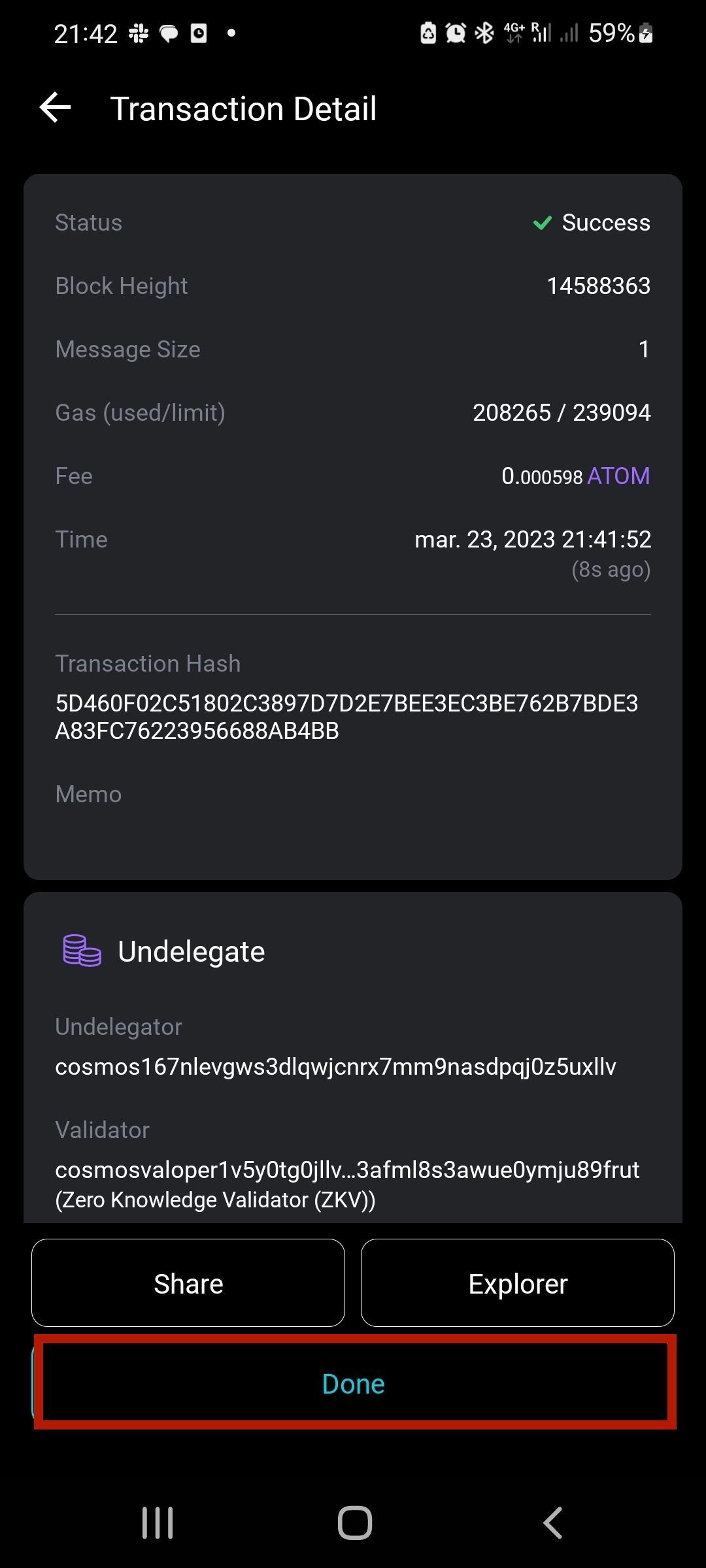Tap the Bluetooth status icon
The height and width of the screenshot is (1568, 706).
point(484,33)
